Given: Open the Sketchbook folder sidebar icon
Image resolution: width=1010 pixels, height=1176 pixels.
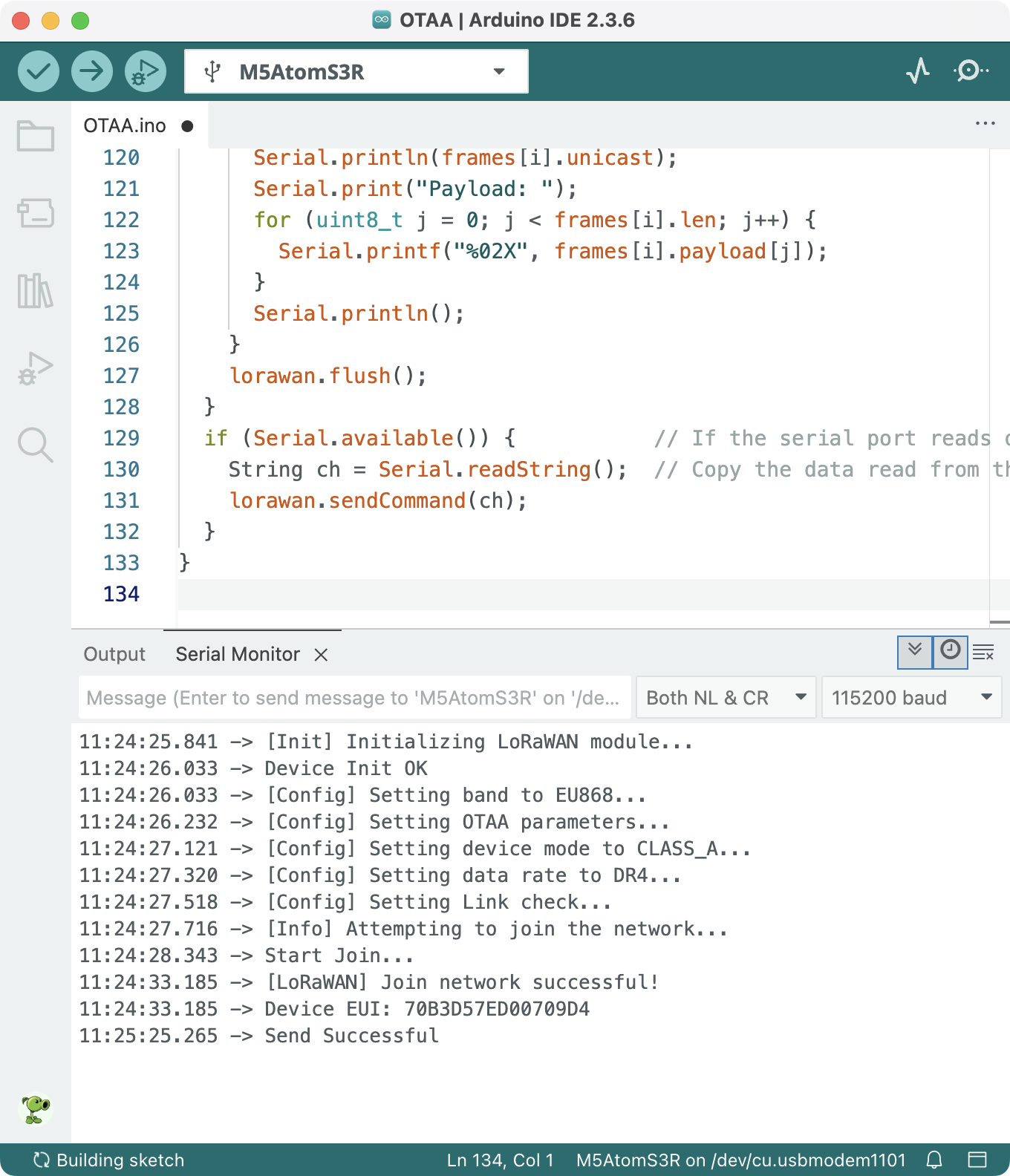Looking at the screenshot, I should click(36, 136).
